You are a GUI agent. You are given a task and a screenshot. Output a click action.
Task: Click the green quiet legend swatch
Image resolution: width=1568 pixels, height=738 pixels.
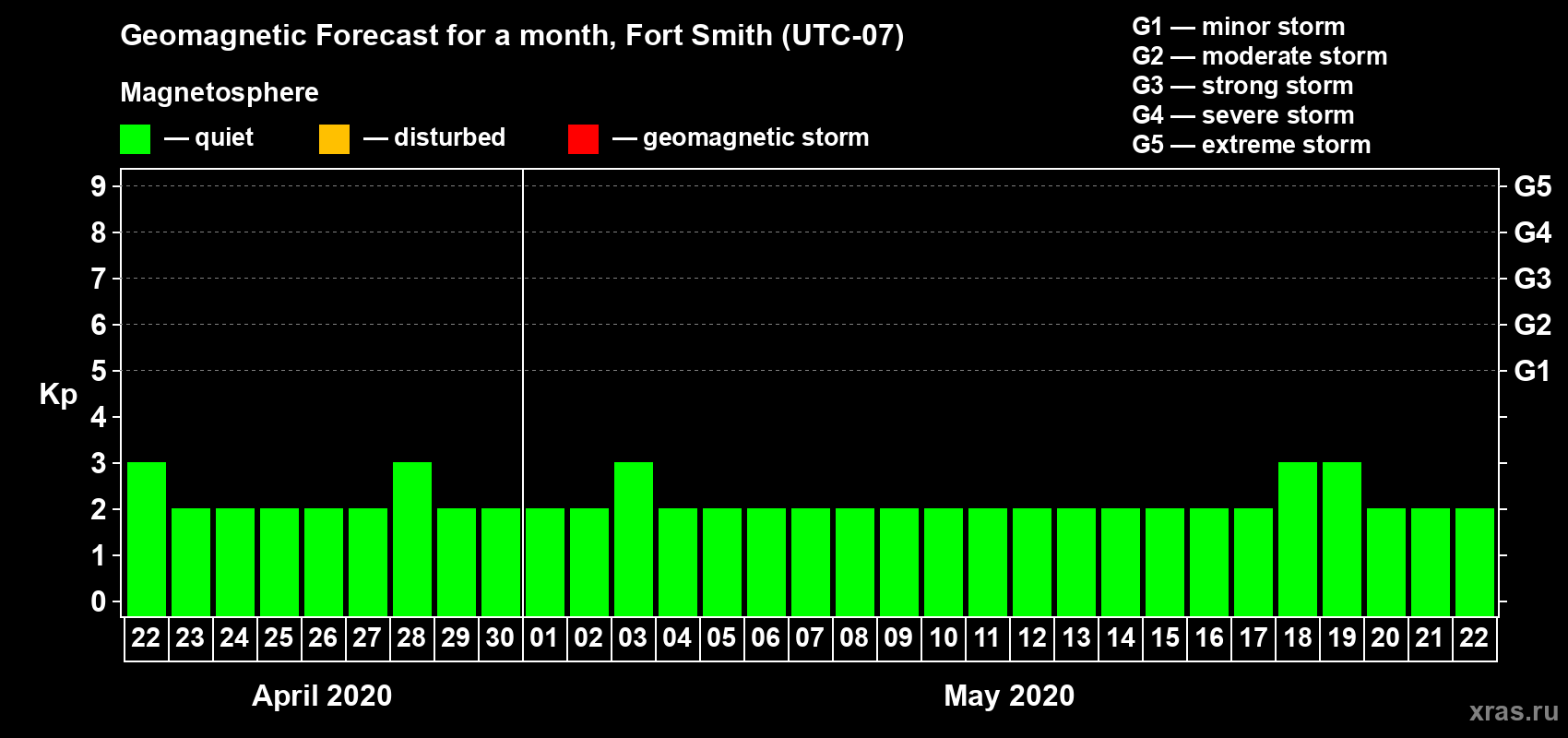click(x=135, y=139)
